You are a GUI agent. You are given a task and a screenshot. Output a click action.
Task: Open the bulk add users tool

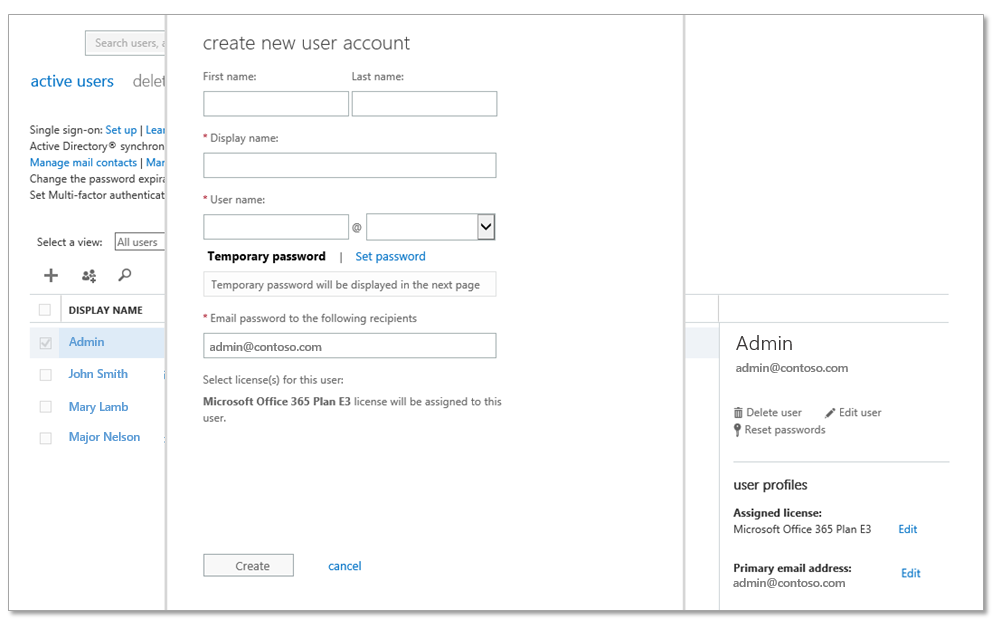click(x=89, y=275)
